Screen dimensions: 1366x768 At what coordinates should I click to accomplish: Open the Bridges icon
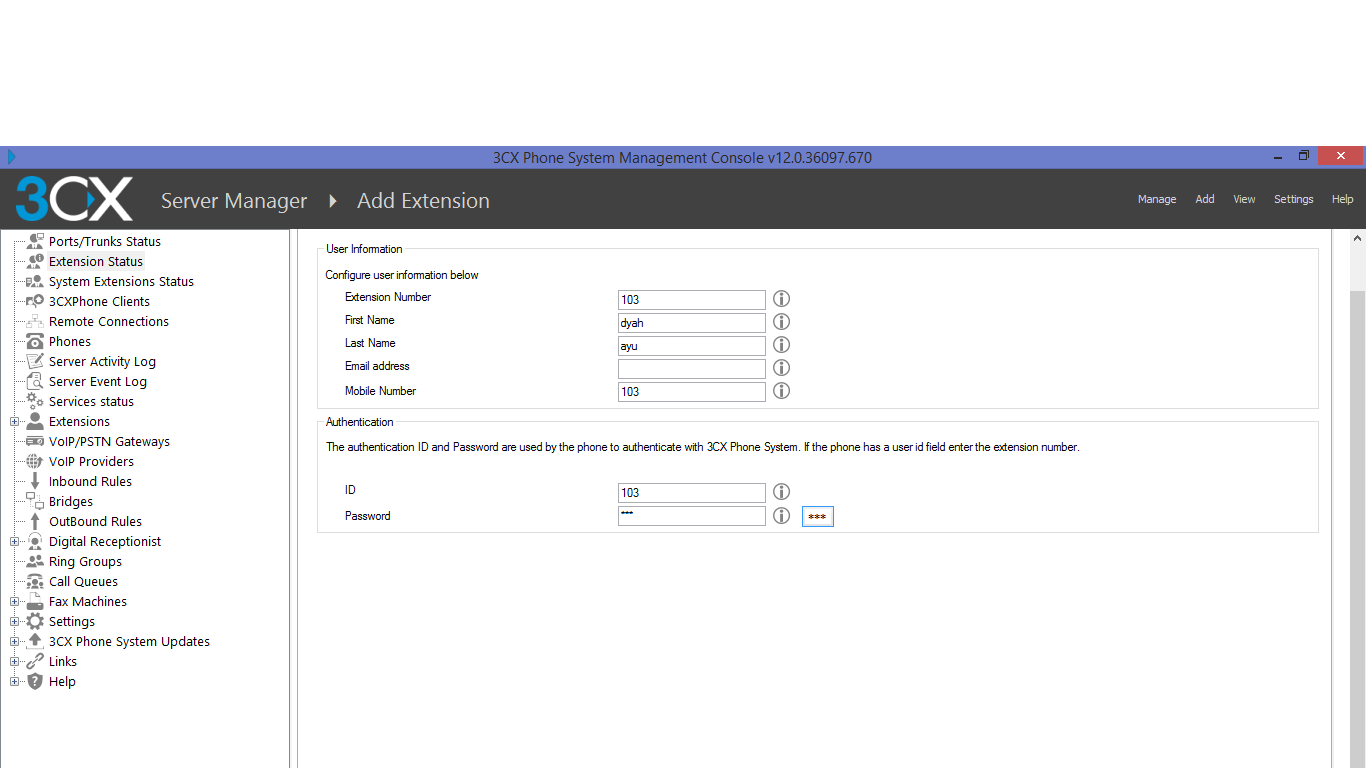(x=35, y=501)
